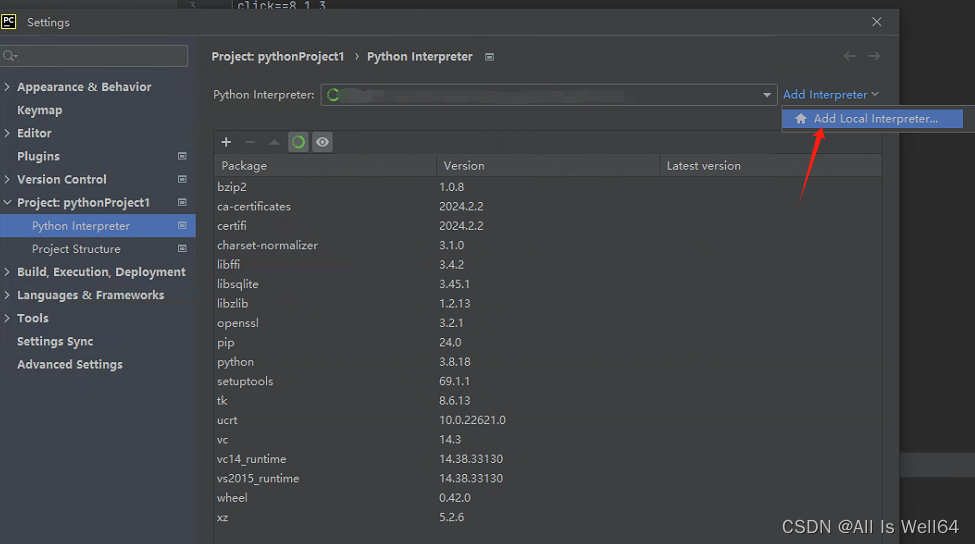
Task: Open the Python Interpreter dropdown arrow
Action: pyautogui.click(x=767, y=95)
